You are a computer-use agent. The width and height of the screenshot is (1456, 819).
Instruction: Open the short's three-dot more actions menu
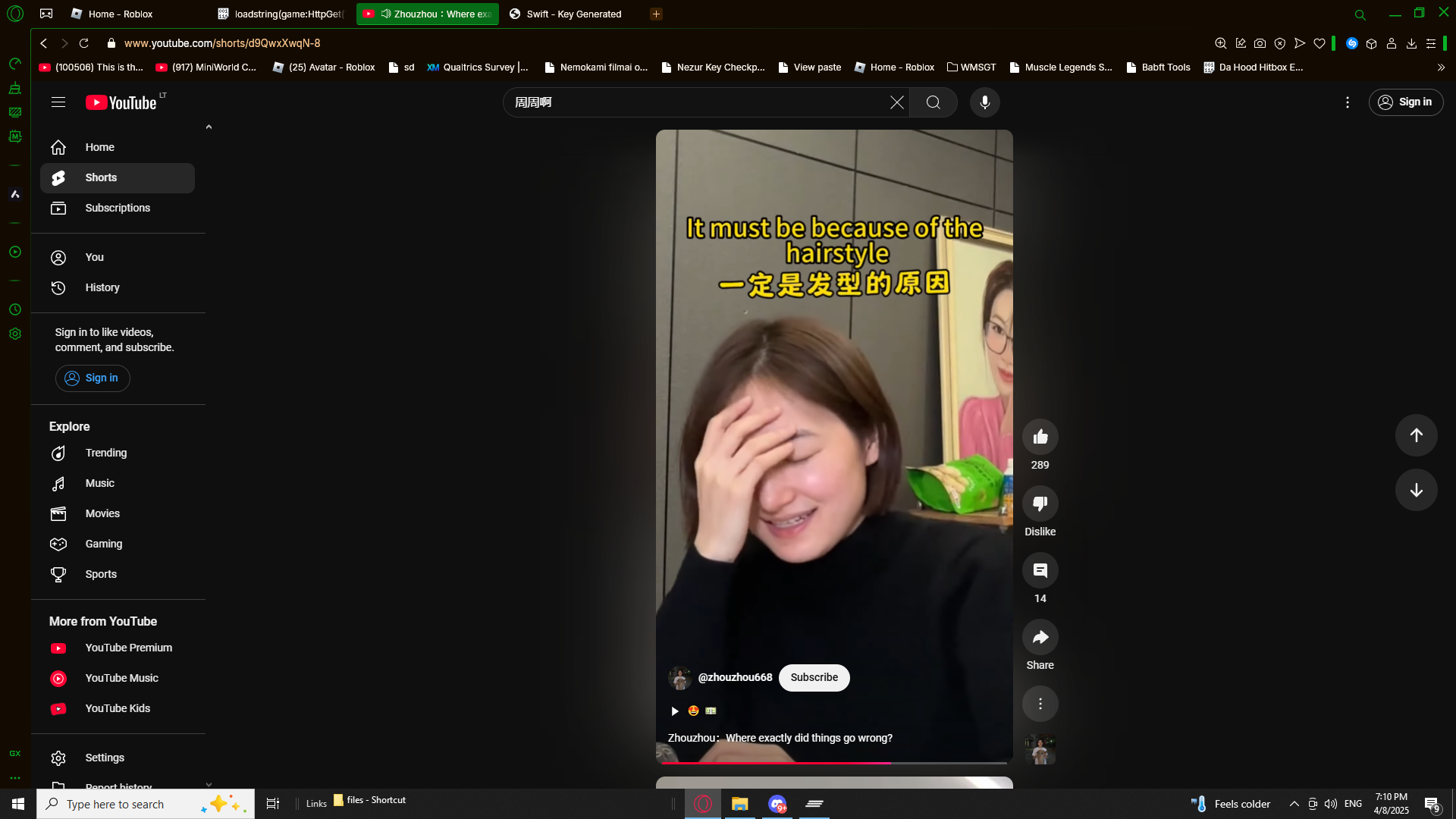1040,704
